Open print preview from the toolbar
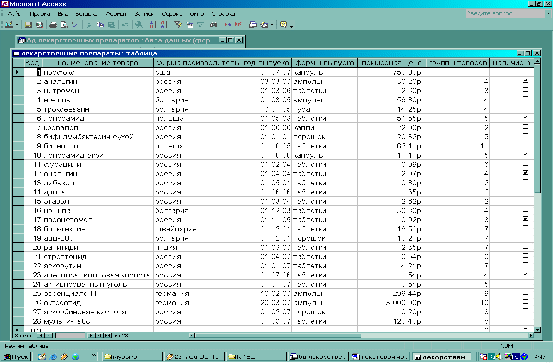The image size is (554, 363). 64,25
